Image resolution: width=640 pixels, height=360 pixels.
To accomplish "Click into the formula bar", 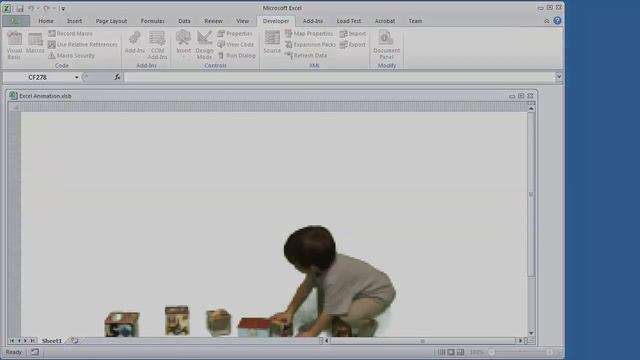I will [x=340, y=77].
